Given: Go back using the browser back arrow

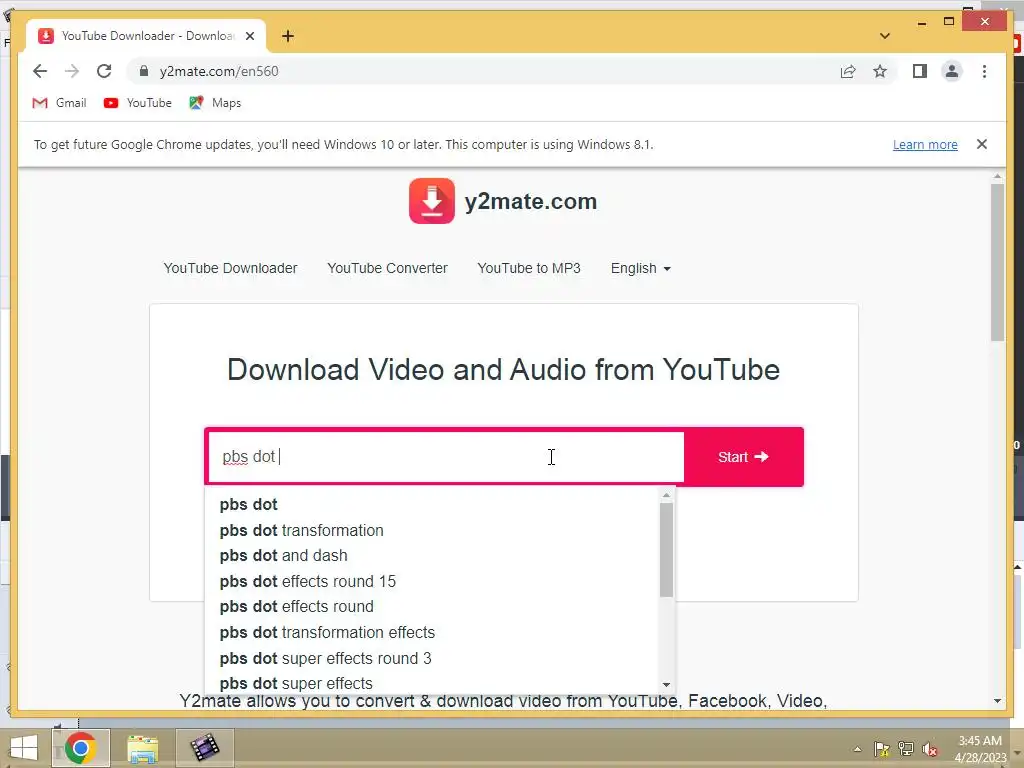Looking at the screenshot, I should pyautogui.click(x=40, y=71).
